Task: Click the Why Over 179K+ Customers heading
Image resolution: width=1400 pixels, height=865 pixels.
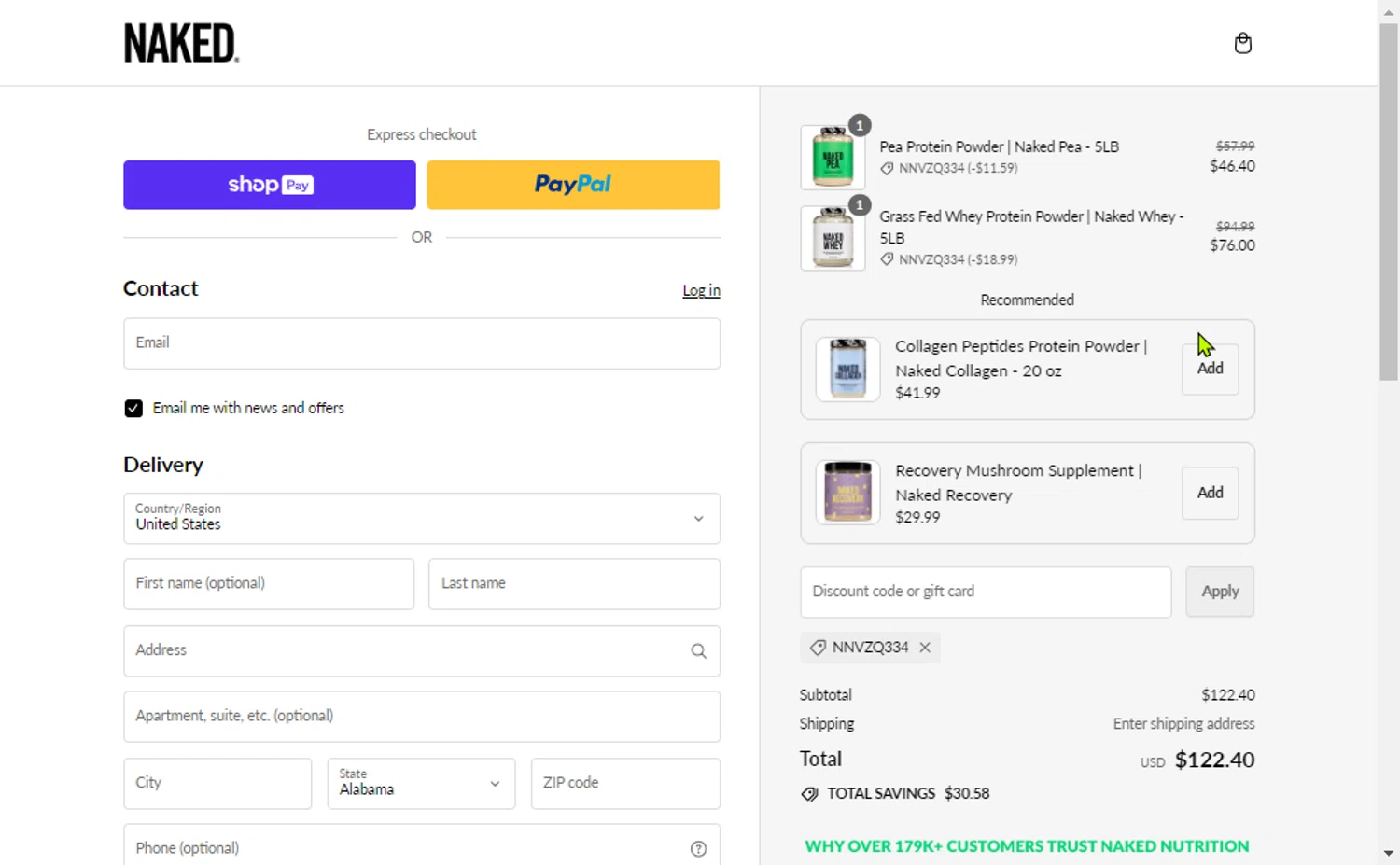Action: [1027, 846]
